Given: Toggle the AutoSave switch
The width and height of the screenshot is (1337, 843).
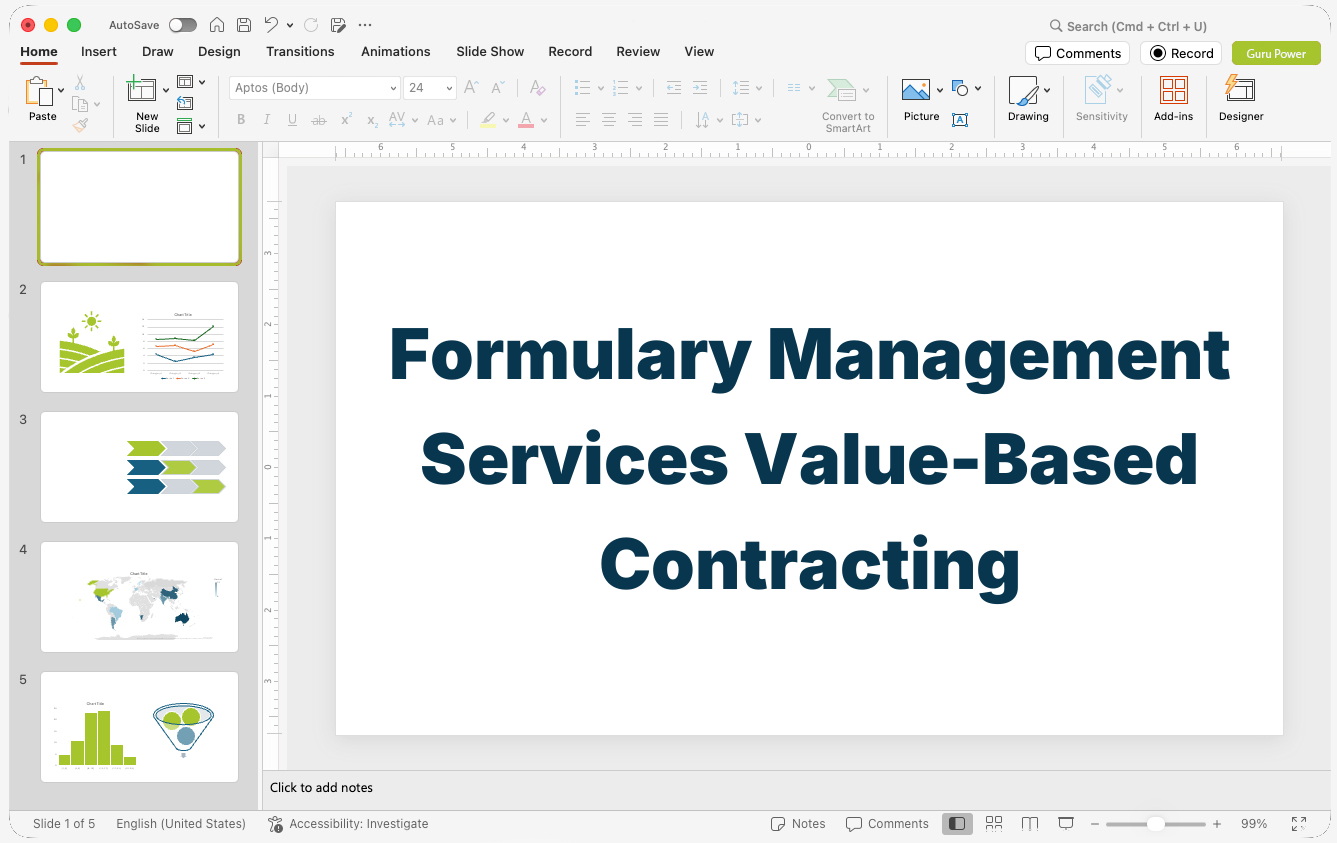Looking at the screenshot, I should [x=183, y=25].
